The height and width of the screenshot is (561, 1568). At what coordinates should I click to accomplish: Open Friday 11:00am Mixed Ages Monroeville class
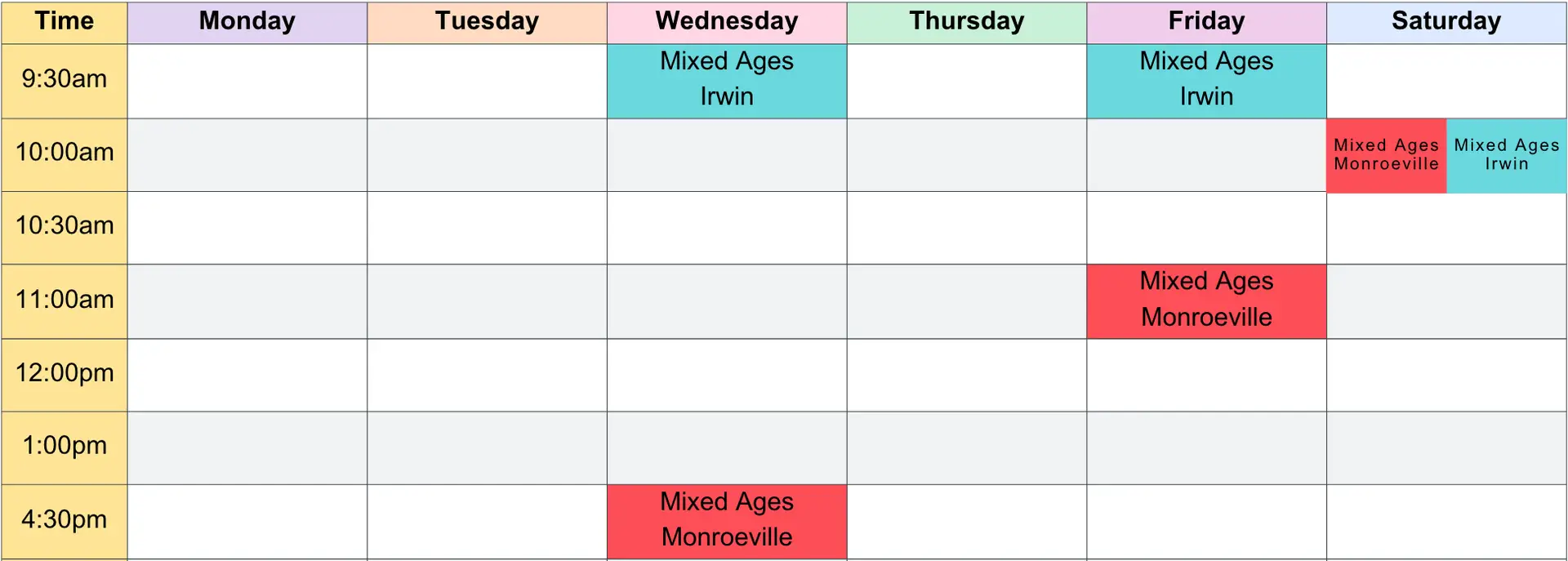coord(1206,301)
